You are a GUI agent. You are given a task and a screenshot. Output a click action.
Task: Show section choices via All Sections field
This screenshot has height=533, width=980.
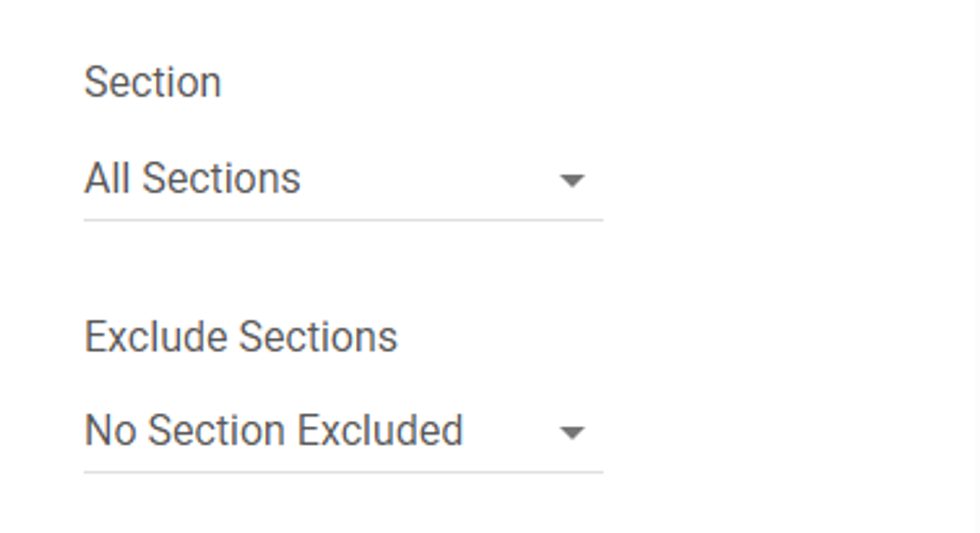(343, 180)
